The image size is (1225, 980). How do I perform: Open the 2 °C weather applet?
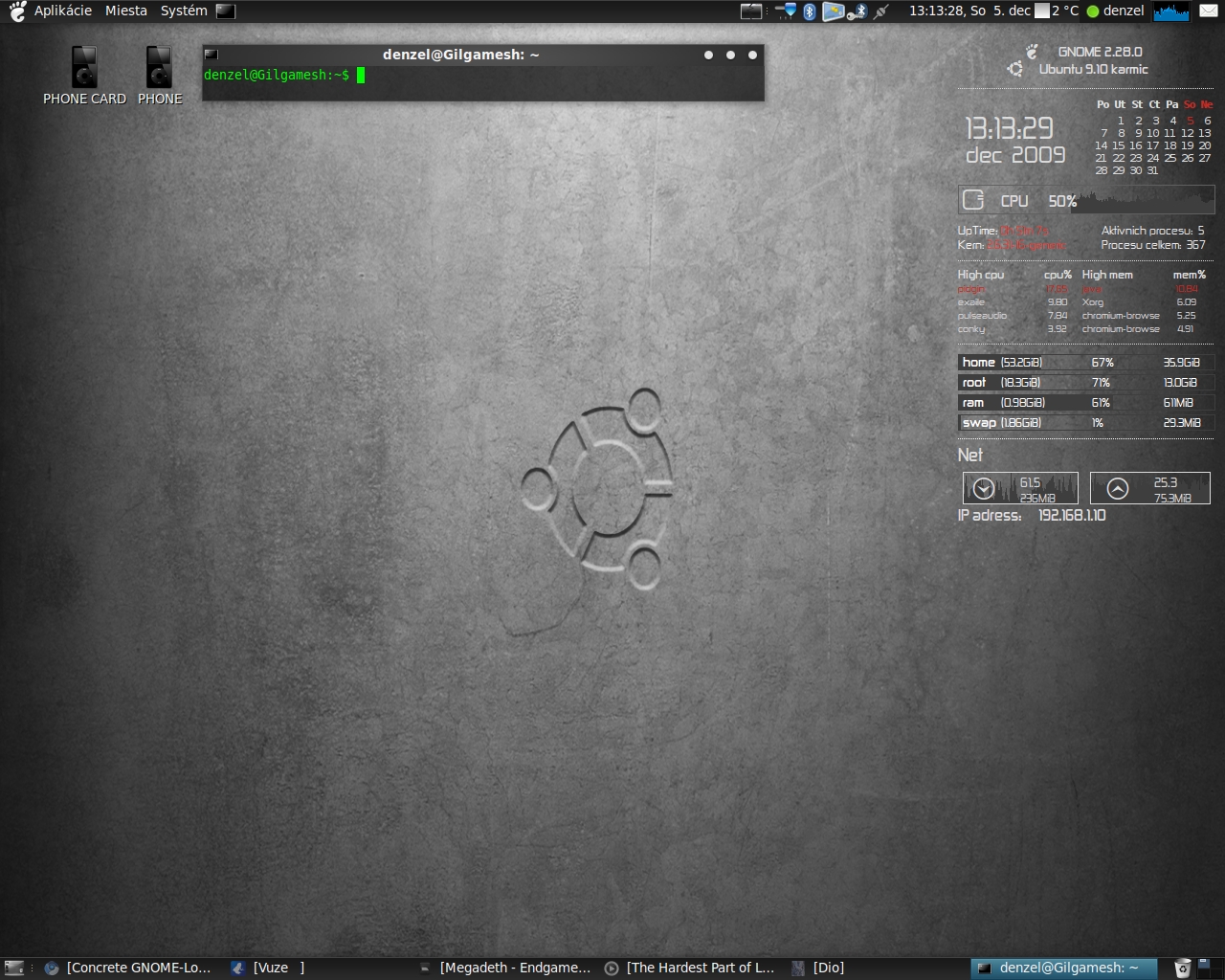[1057, 11]
